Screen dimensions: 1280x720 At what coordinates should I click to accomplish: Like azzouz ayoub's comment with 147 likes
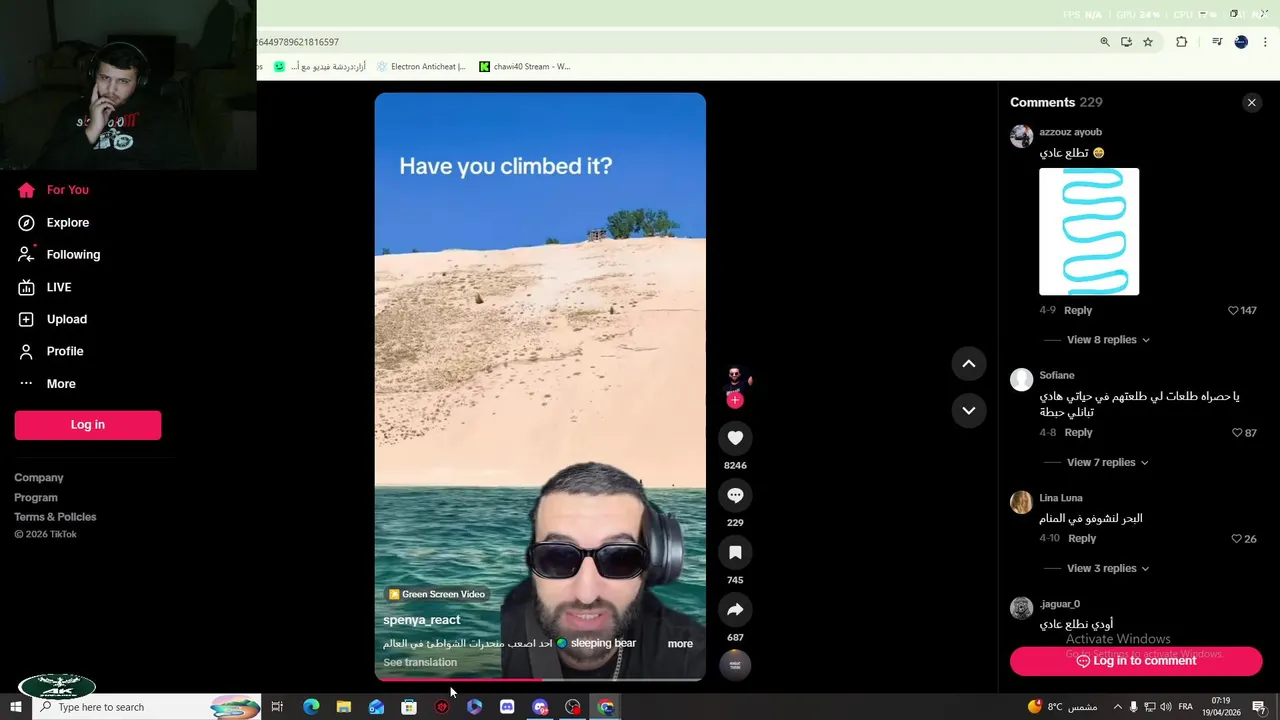point(1233,311)
